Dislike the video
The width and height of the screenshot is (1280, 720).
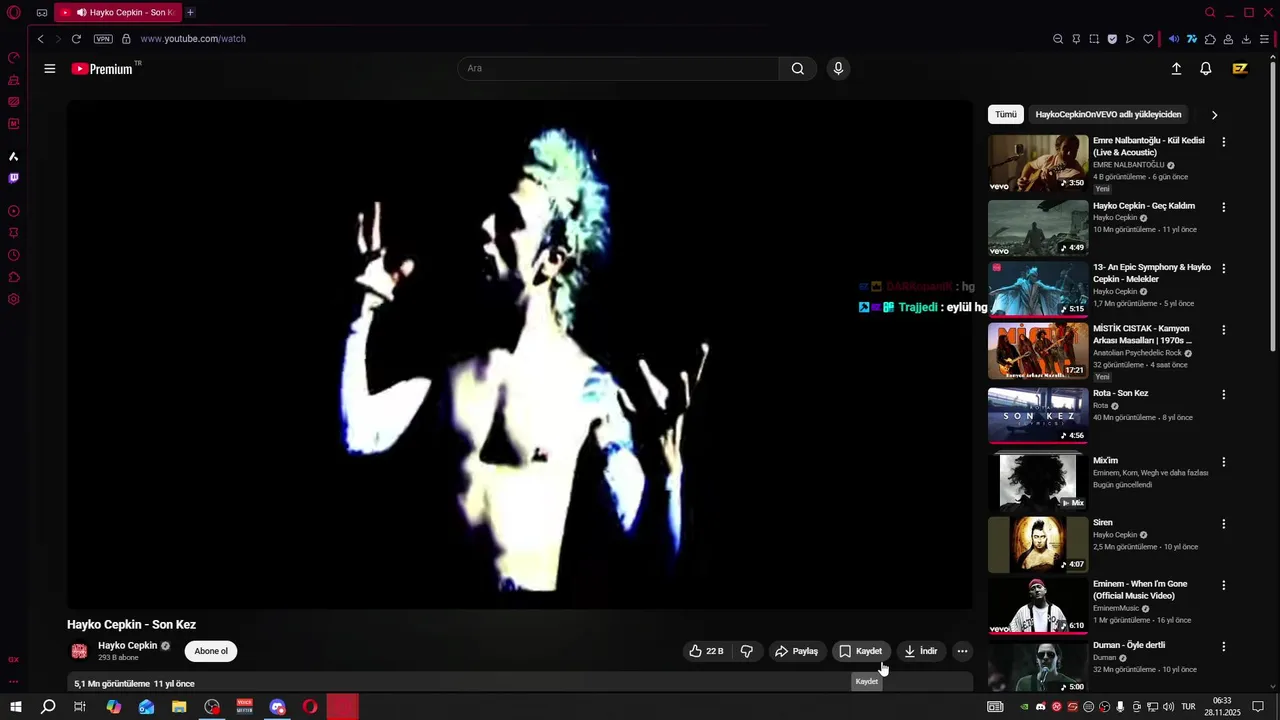[747, 651]
